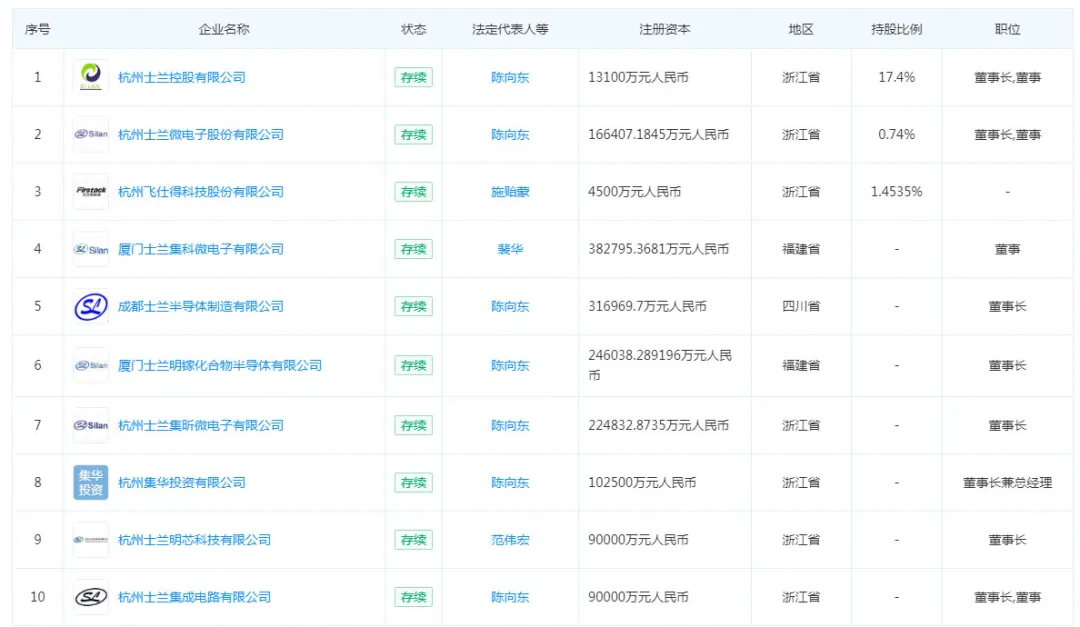1080x627 pixels.
Task: Click legal representative 施贻蒙
Action: [510, 192]
